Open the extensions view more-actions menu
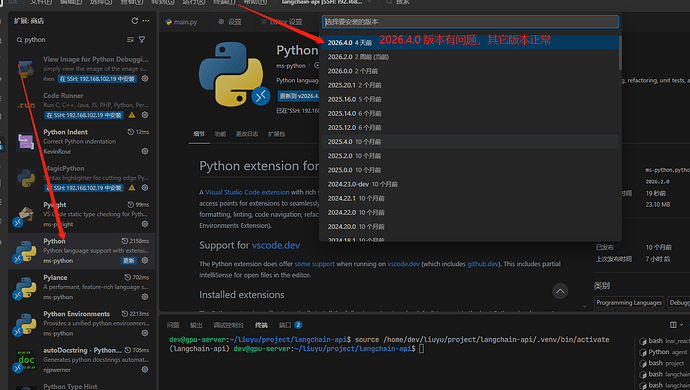Image resolution: width=690 pixels, height=390 pixels. click(146, 21)
